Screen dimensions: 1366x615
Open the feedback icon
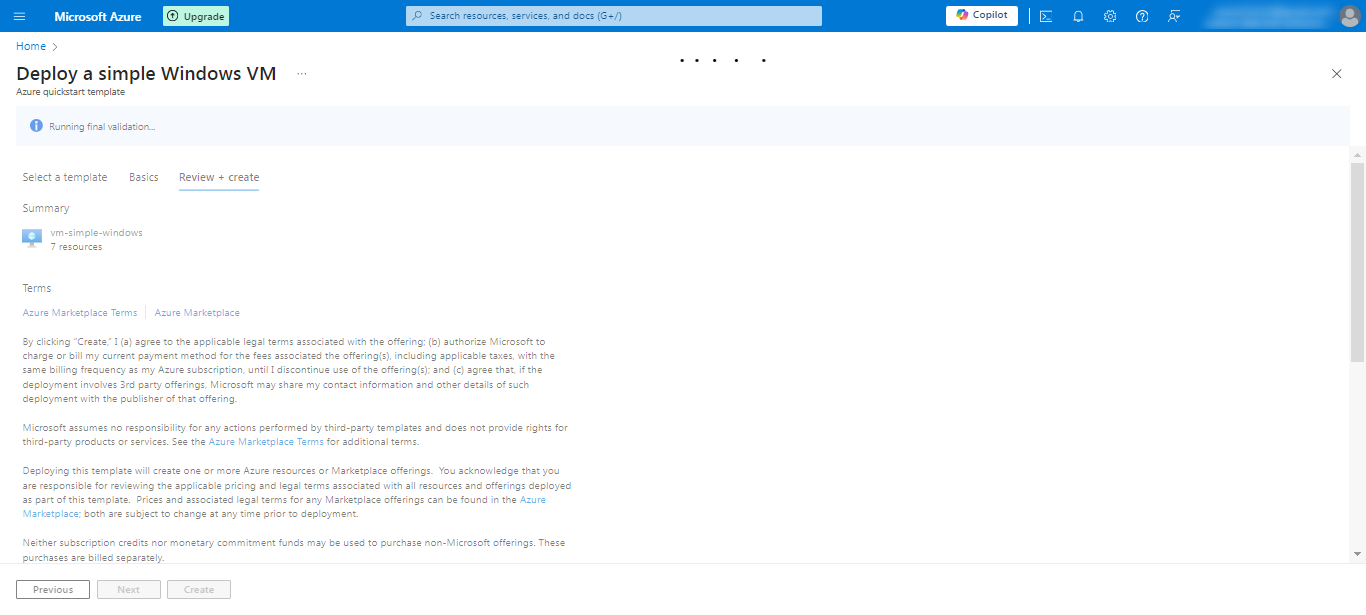coord(1174,16)
